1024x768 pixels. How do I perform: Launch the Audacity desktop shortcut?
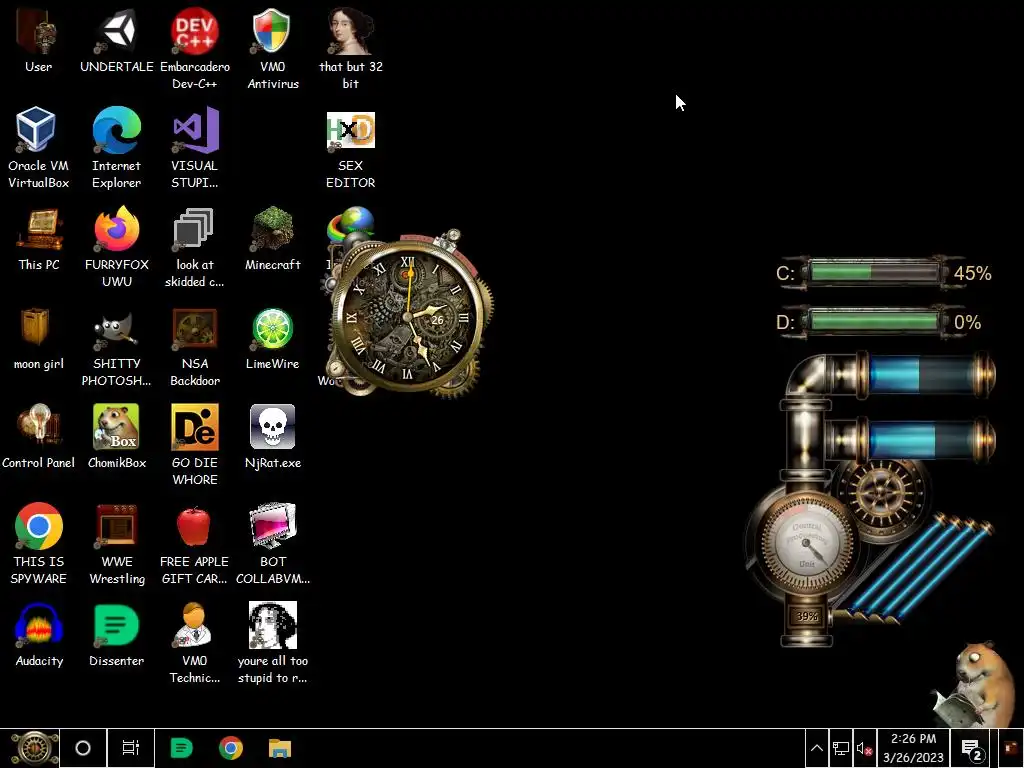pyautogui.click(x=39, y=635)
